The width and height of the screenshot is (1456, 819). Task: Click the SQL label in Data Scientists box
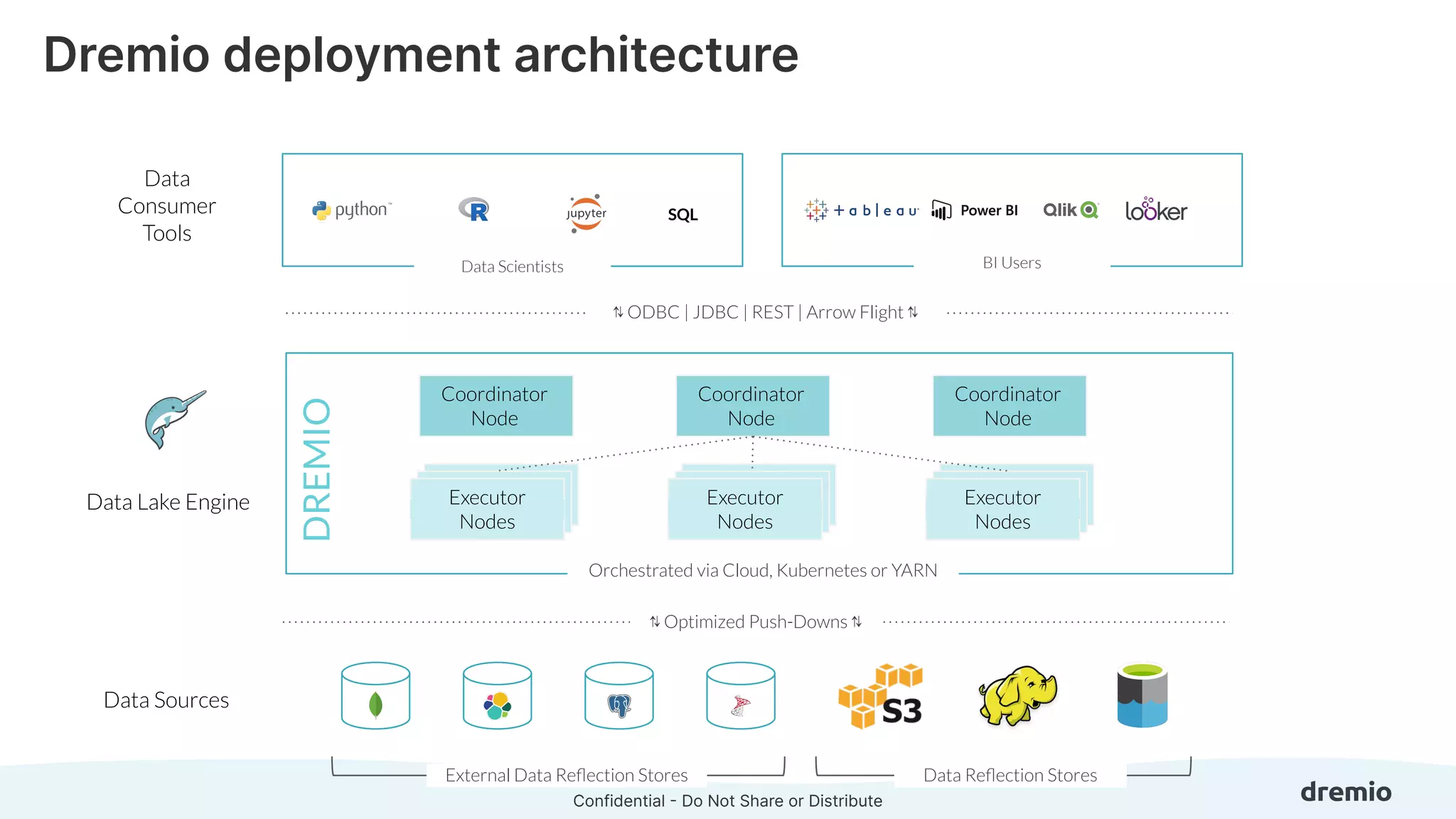pyautogui.click(x=682, y=215)
